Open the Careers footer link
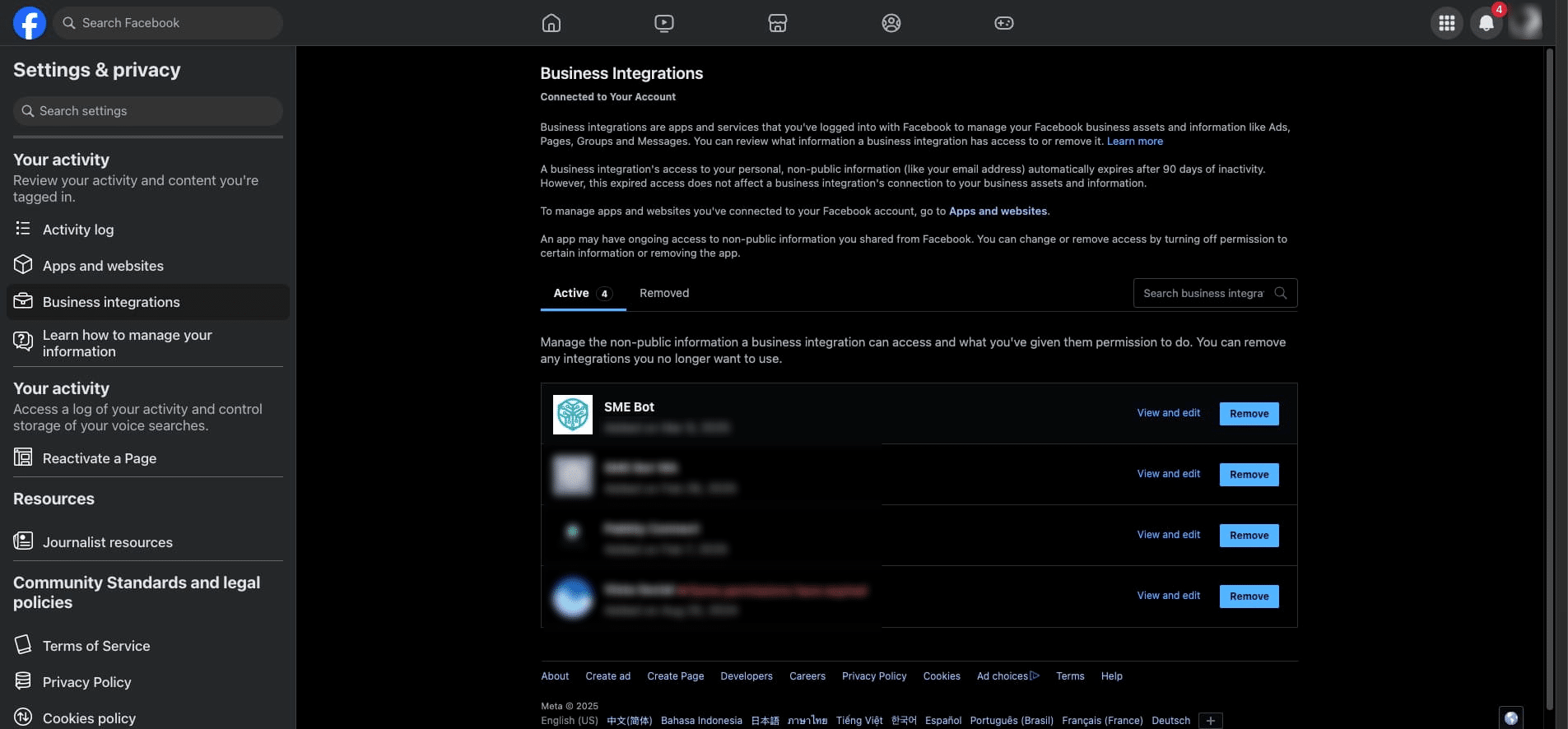The image size is (1568, 729). click(807, 676)
